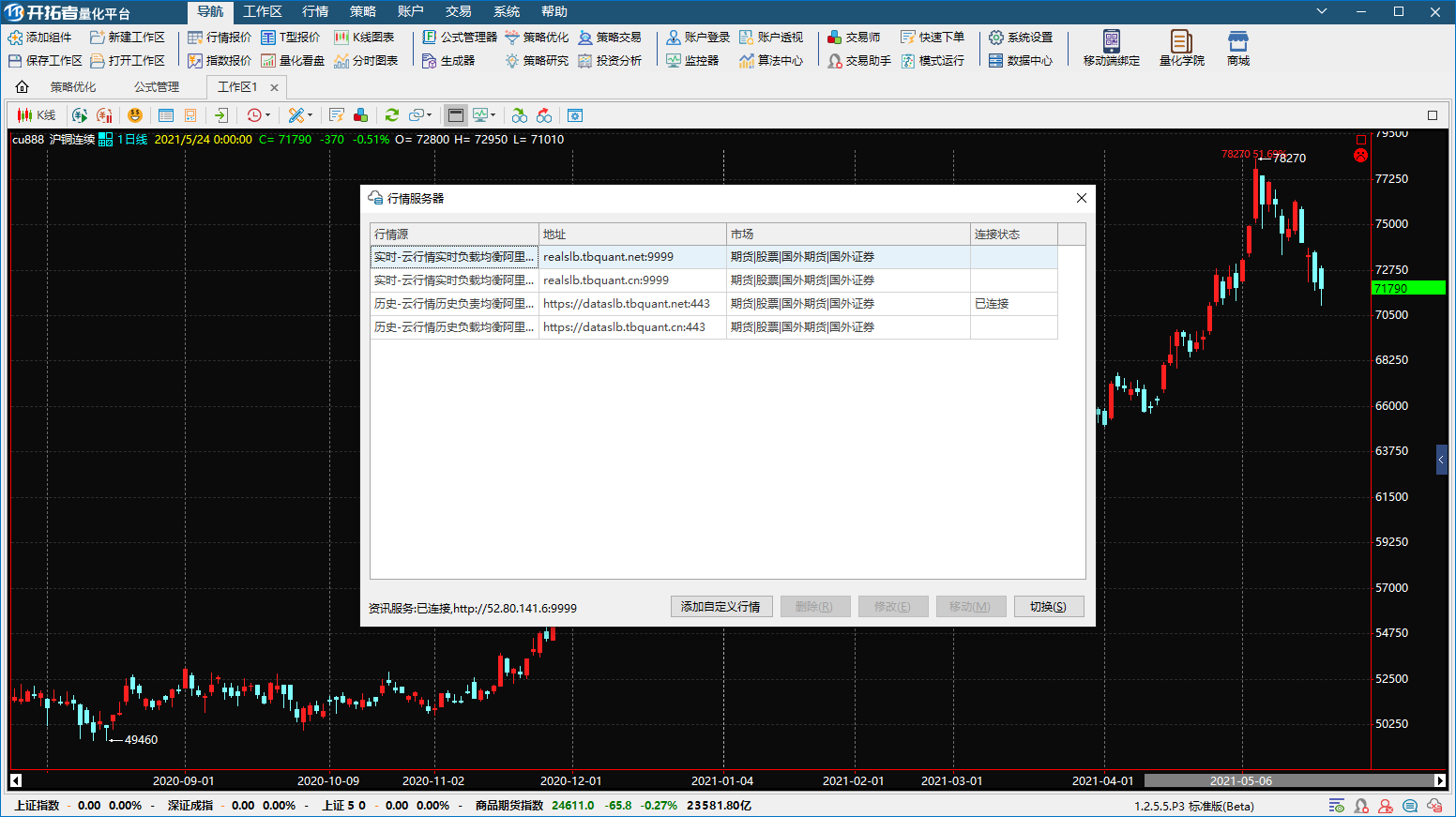Viewport: 1456px width, 817px height.
Task: Click the home icon in tab bar
Action: pos(23,87)
